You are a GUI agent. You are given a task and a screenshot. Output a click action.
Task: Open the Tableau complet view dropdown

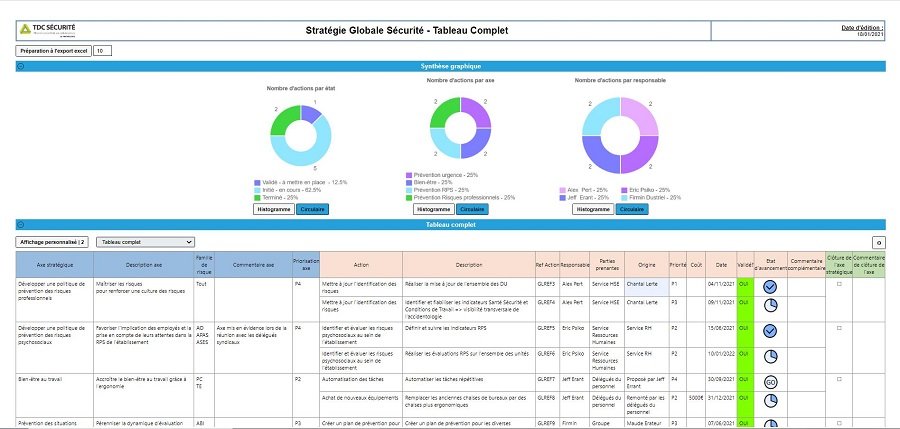pyautogui.click(x=145, y=242)
